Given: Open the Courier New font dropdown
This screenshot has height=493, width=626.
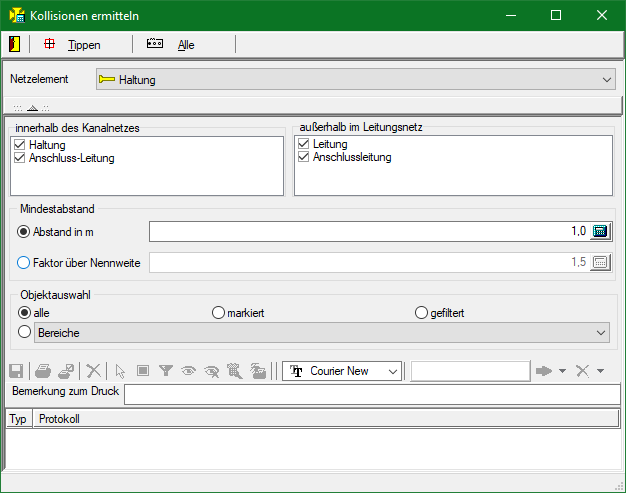Looking at the screenshot, I should tap(392, 371).
